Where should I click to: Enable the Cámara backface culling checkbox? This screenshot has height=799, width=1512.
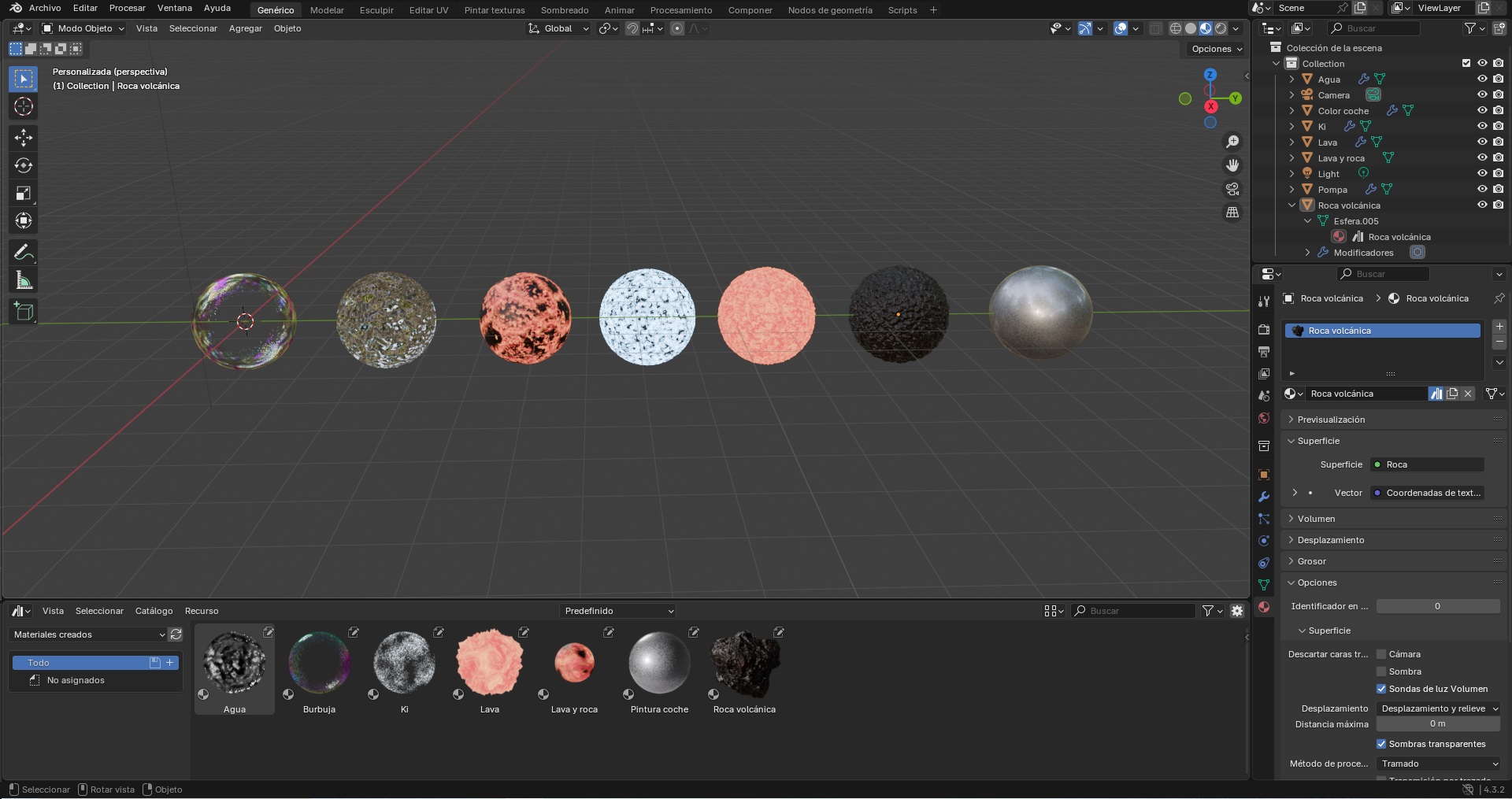pyautogui.click(x=1381, y=654)
